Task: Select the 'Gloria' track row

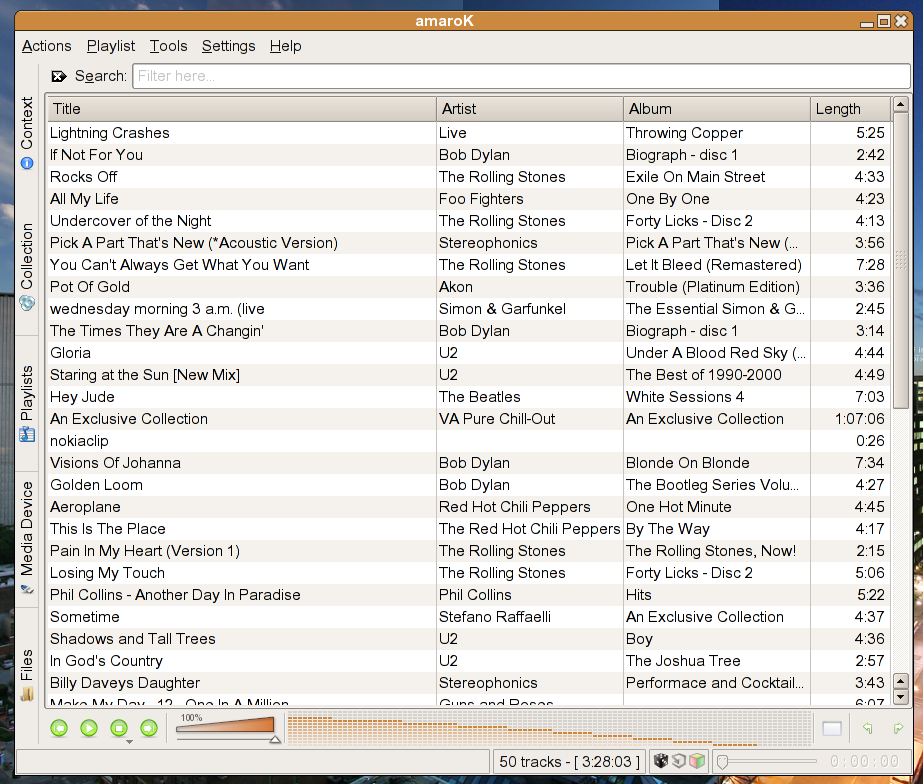Action: tap(469, 353)
